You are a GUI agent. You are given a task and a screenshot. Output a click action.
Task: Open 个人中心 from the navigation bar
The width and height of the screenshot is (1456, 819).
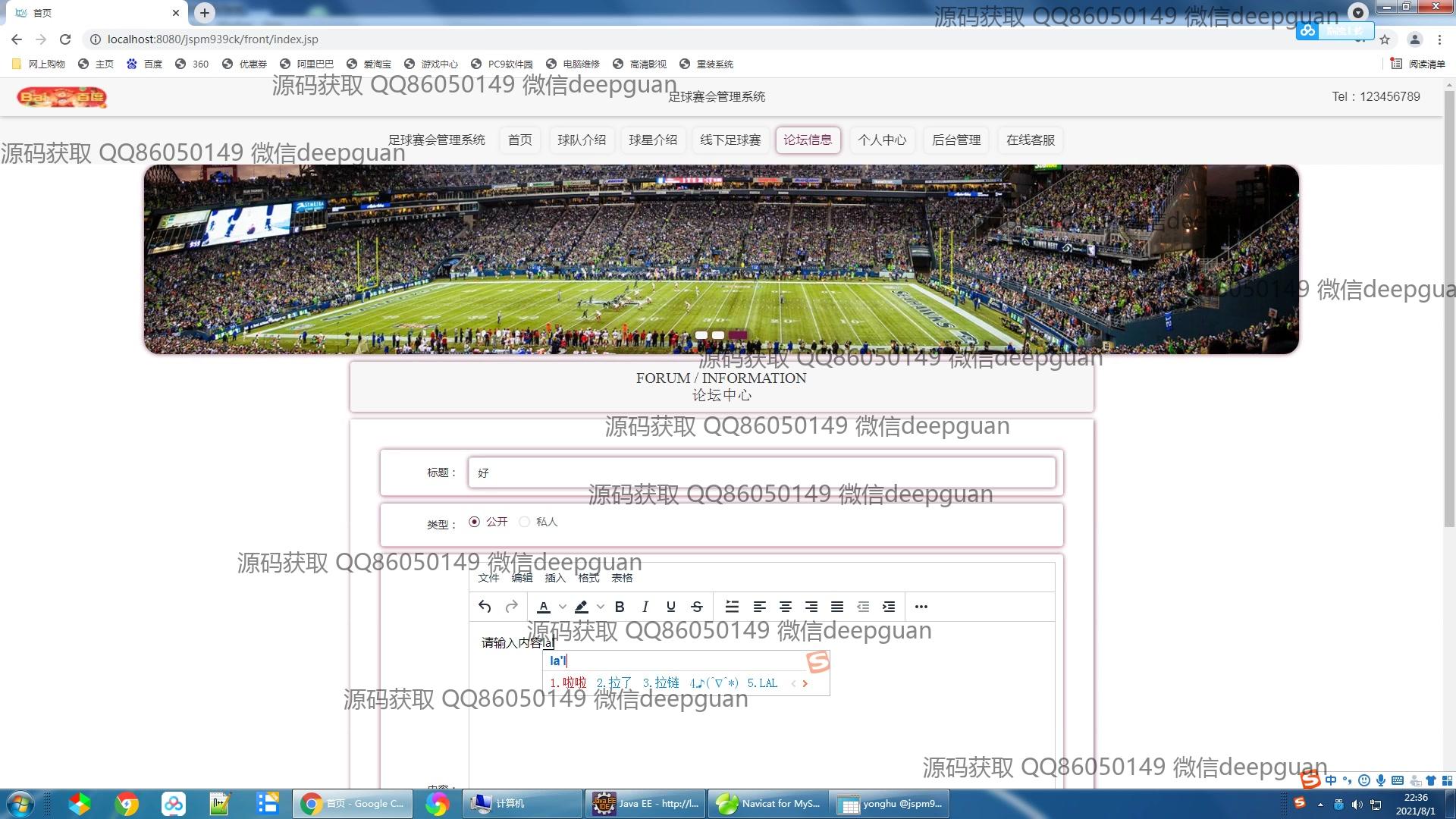pyautogui.click(x=882, y=140)
